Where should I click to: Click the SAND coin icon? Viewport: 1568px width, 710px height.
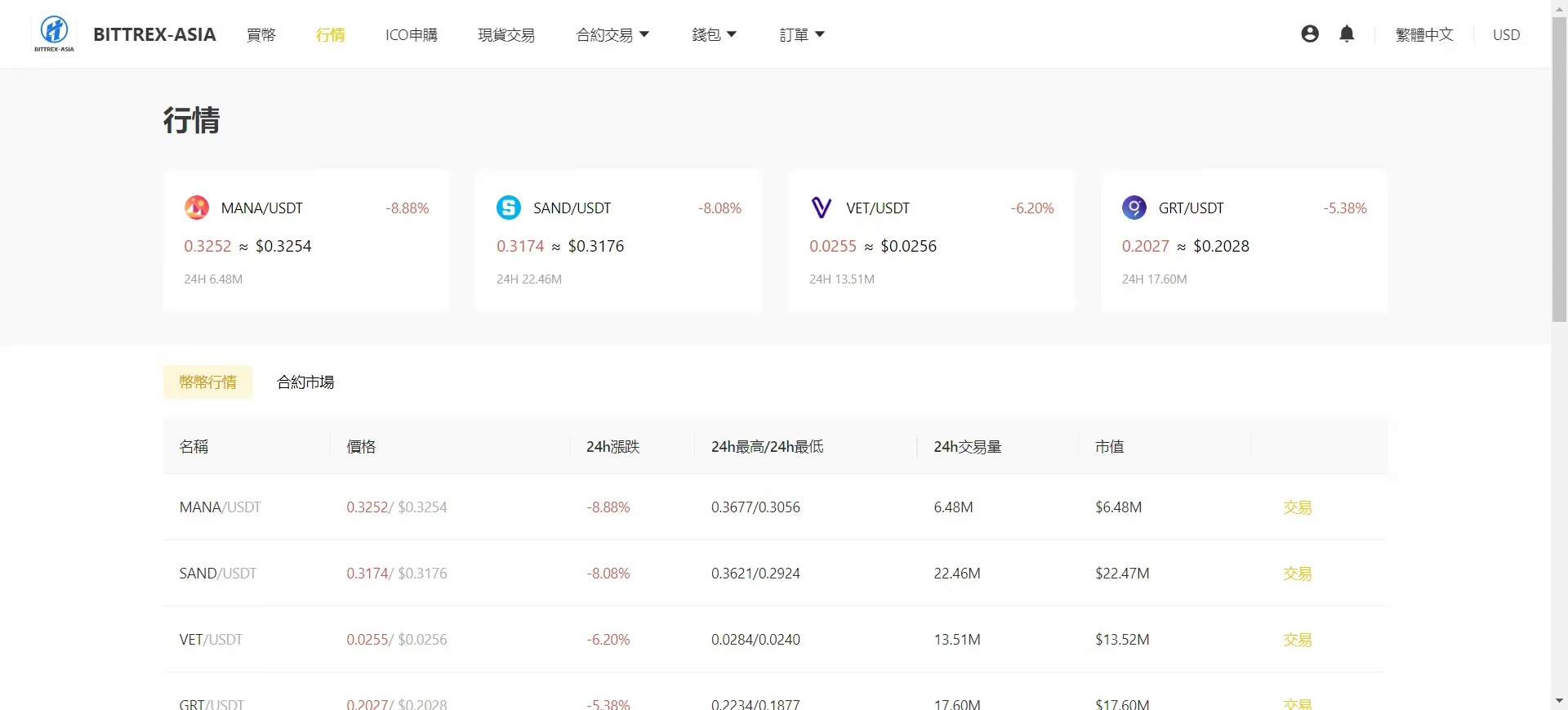(x=509, y=208)
